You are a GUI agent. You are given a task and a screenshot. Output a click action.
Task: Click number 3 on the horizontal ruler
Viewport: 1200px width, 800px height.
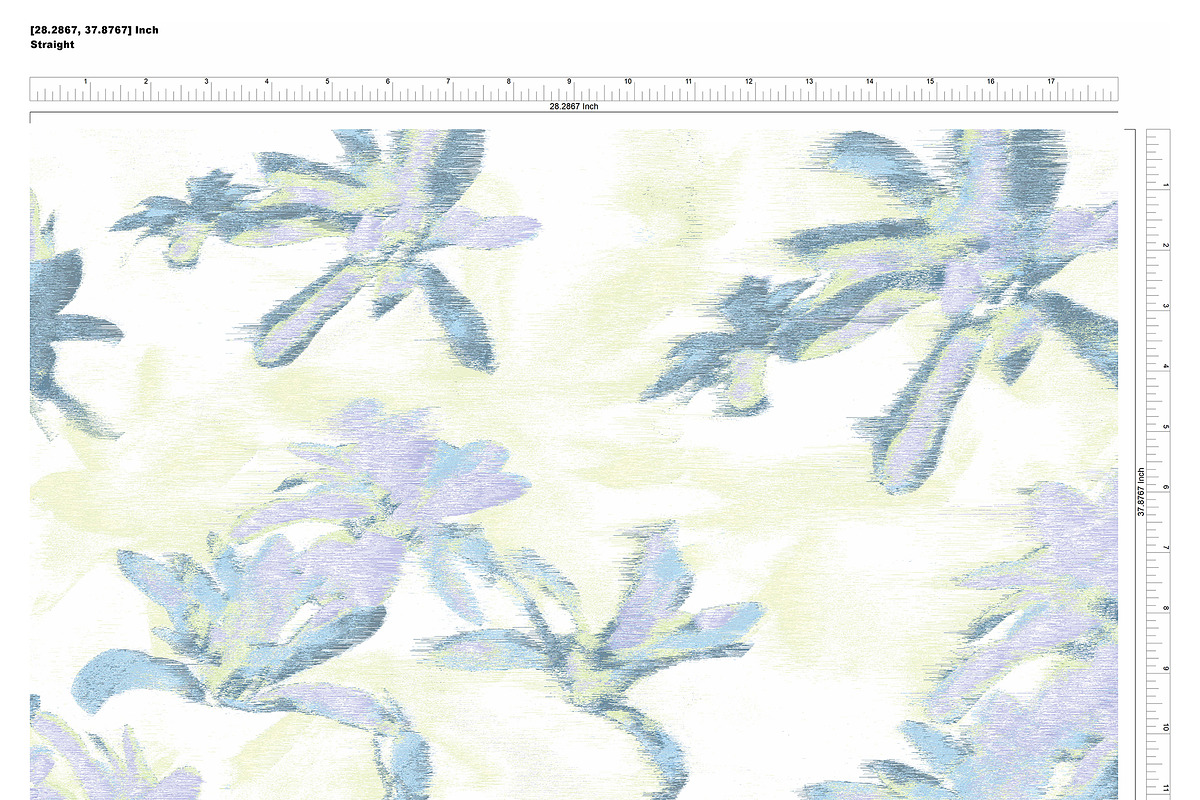click(x=207, y=82)
